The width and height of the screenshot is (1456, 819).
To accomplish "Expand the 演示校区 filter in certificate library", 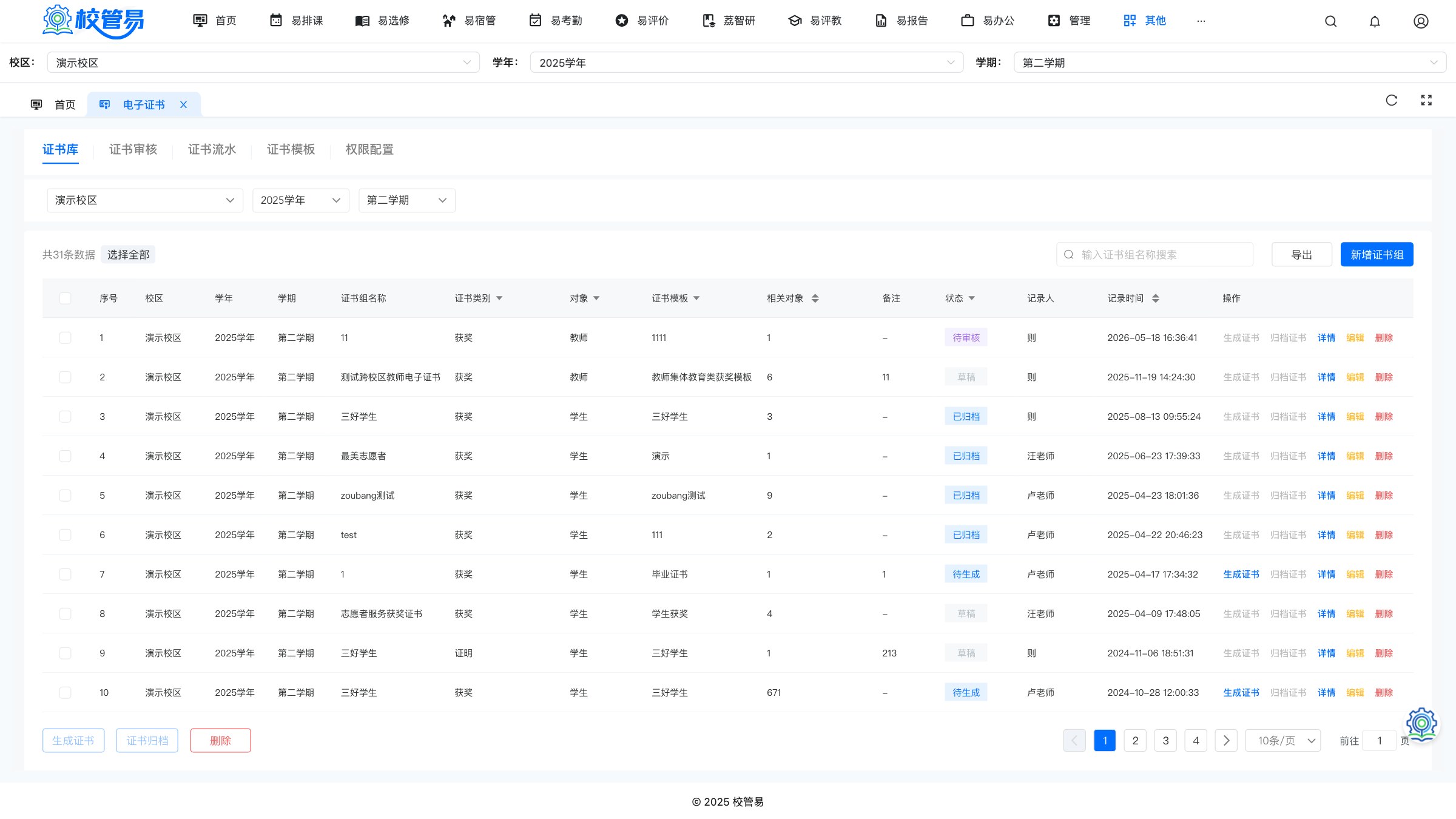I will (145, 200).
